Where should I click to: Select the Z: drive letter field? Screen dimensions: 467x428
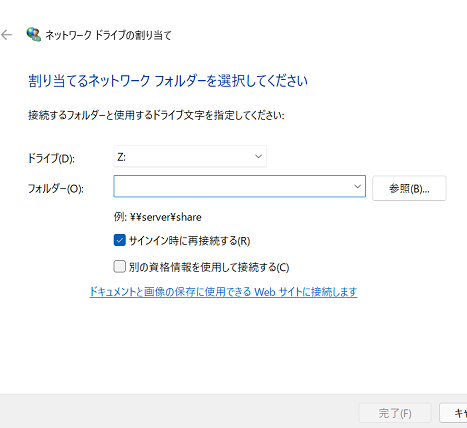[x=190, y=156]
